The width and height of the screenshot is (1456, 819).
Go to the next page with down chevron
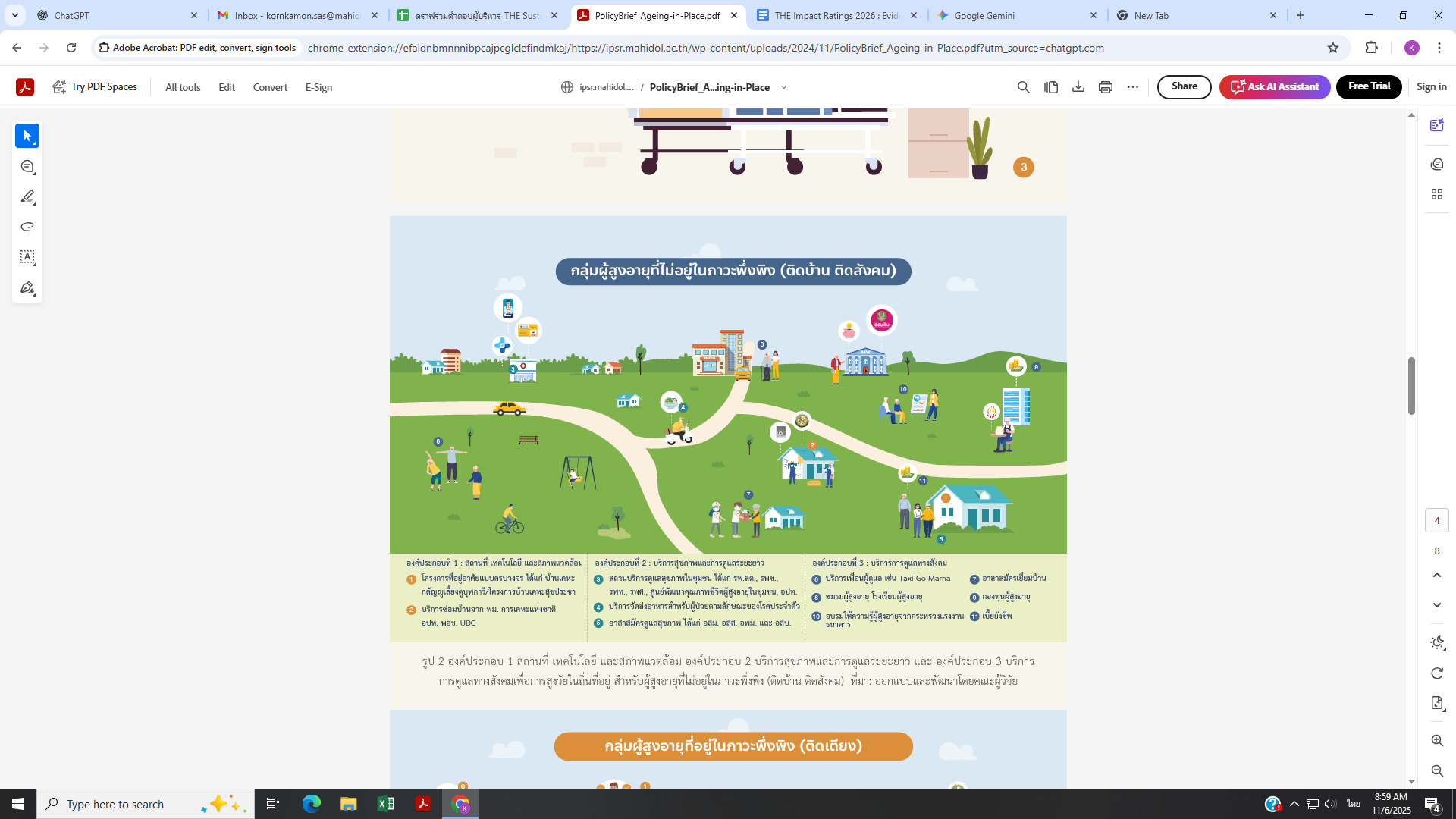coord(1437,605)
